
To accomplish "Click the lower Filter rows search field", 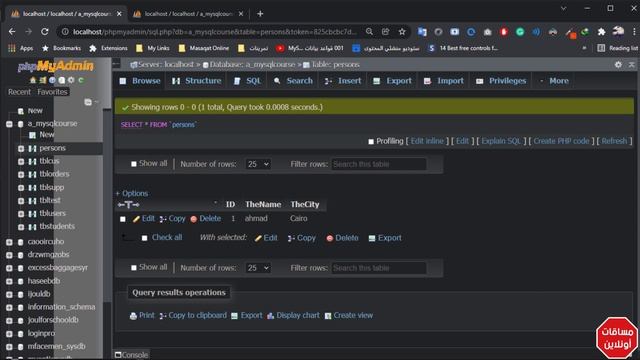I will pos(379,268).
